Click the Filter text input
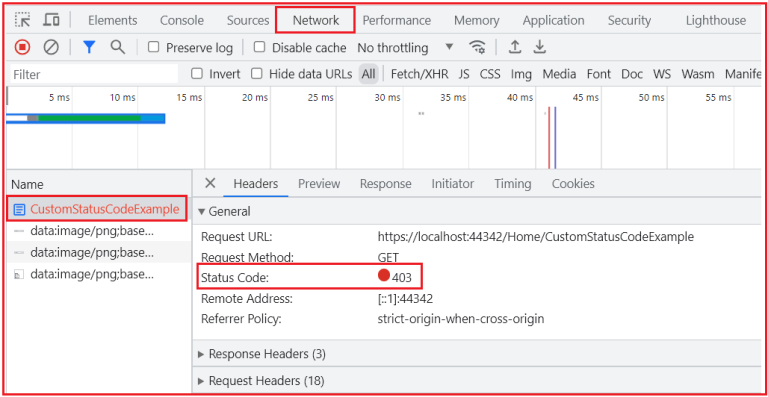Image resolution: width=768 pixels, height=397 pixels. click(94, 74)
